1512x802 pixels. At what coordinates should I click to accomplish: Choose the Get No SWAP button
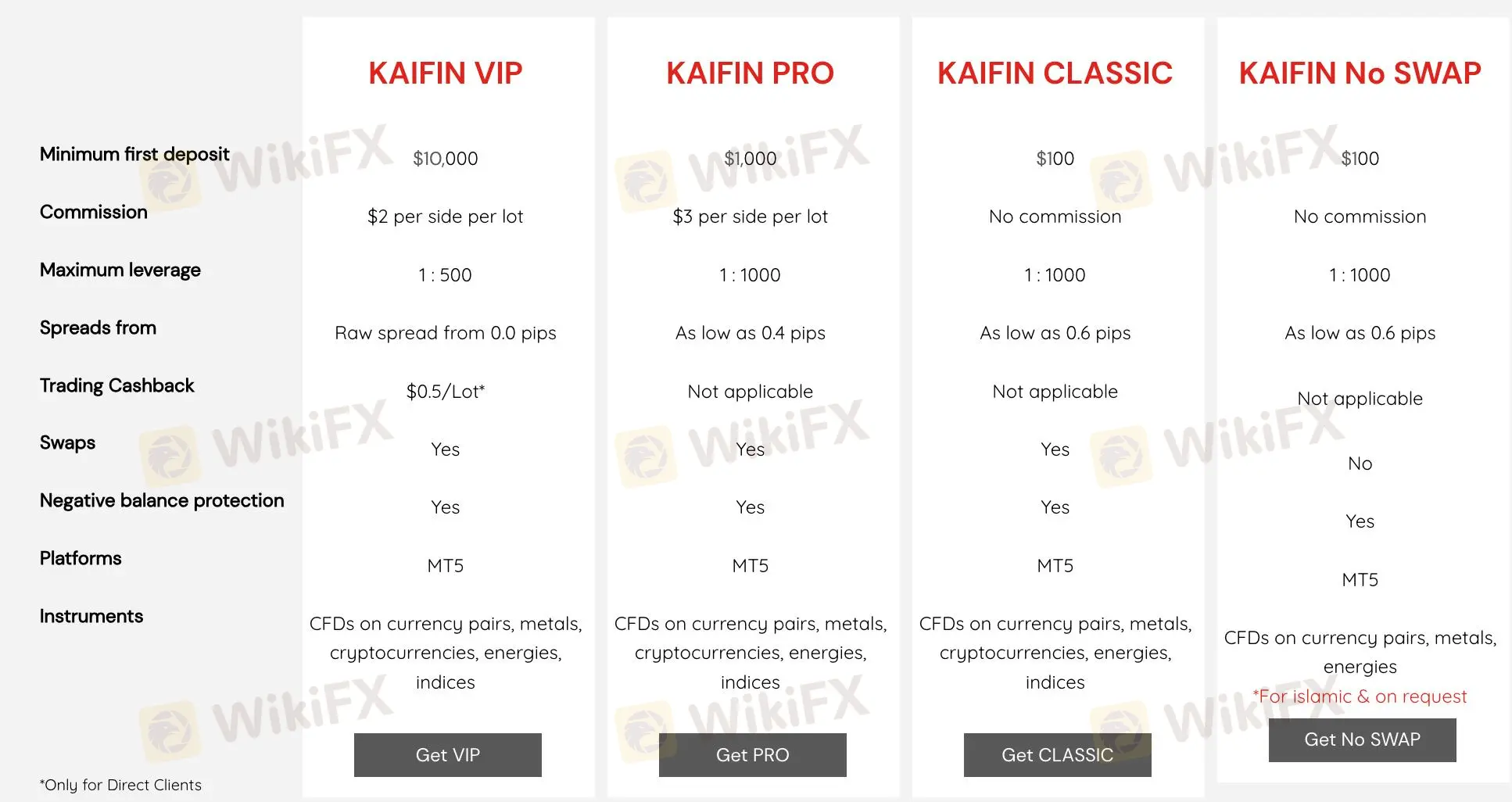coord(1362,739)
